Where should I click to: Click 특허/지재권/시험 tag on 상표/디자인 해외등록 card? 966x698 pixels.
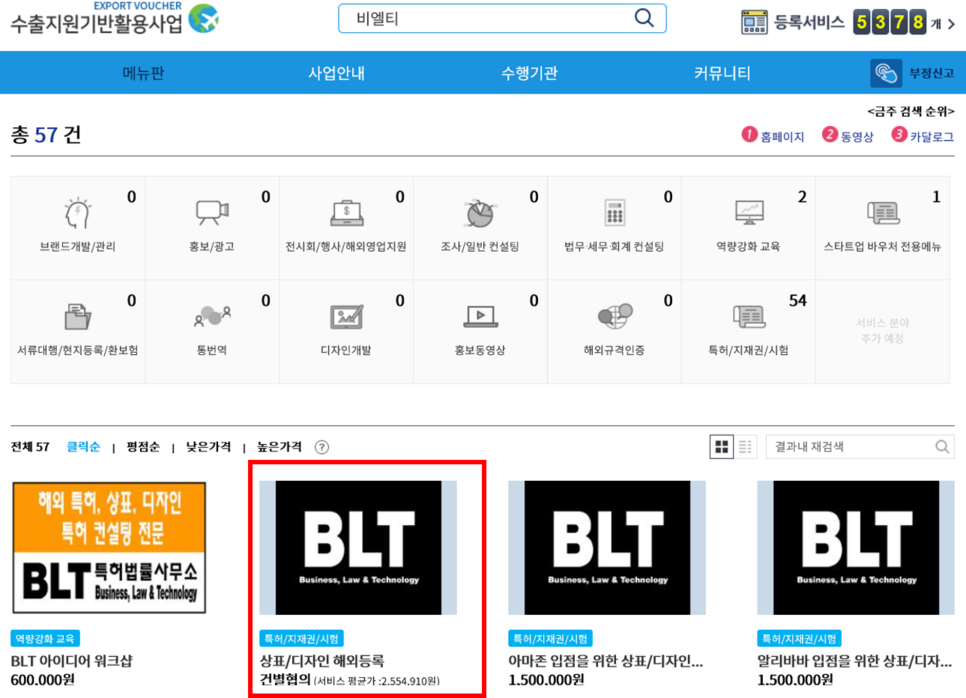(301, 638)
